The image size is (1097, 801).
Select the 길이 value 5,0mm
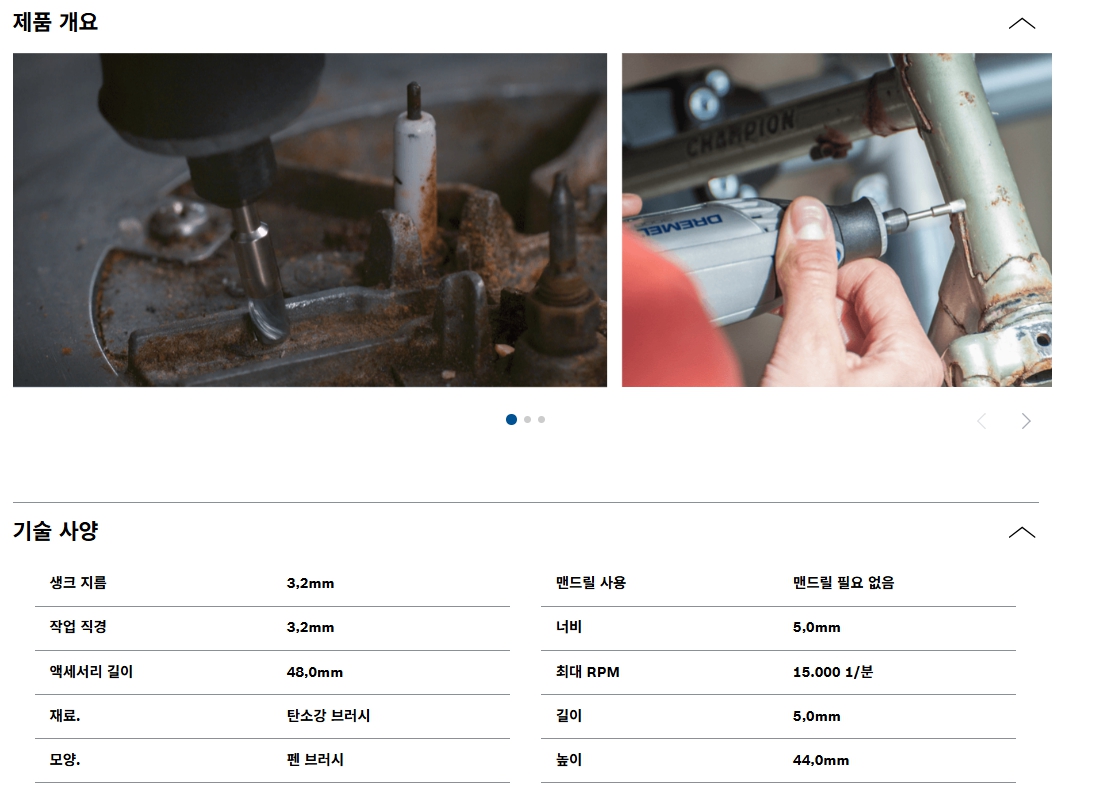816,716
